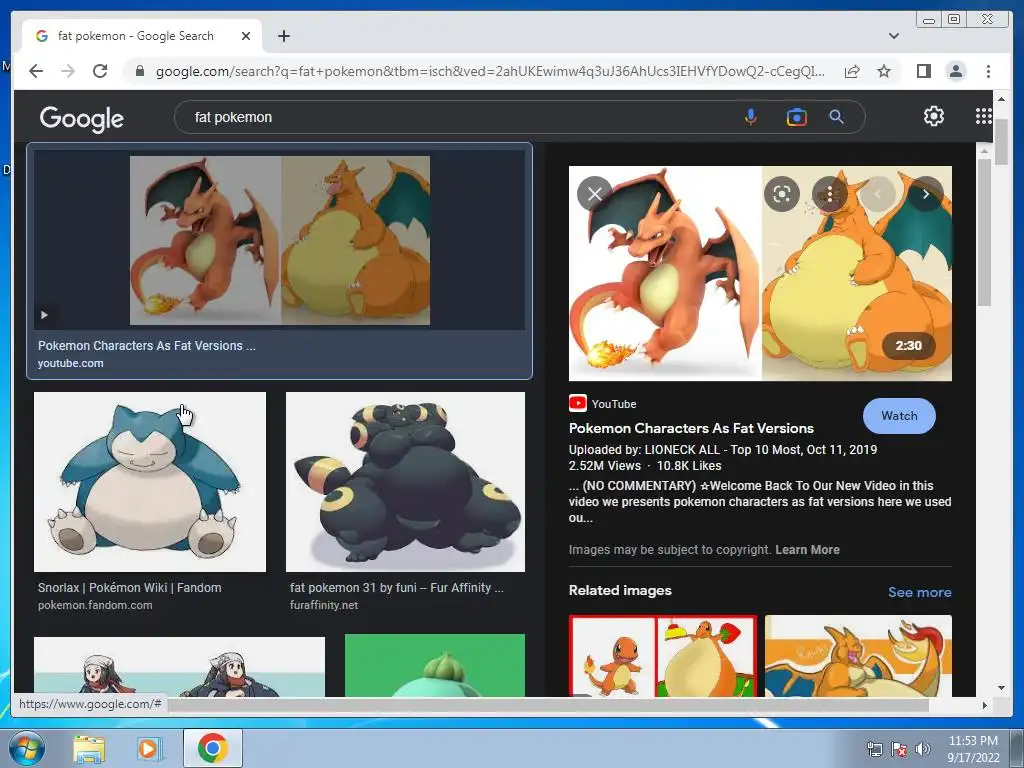Viewport: 1024px width, 768px height.
Task: Open the Google apps grid
Action: 983,116
